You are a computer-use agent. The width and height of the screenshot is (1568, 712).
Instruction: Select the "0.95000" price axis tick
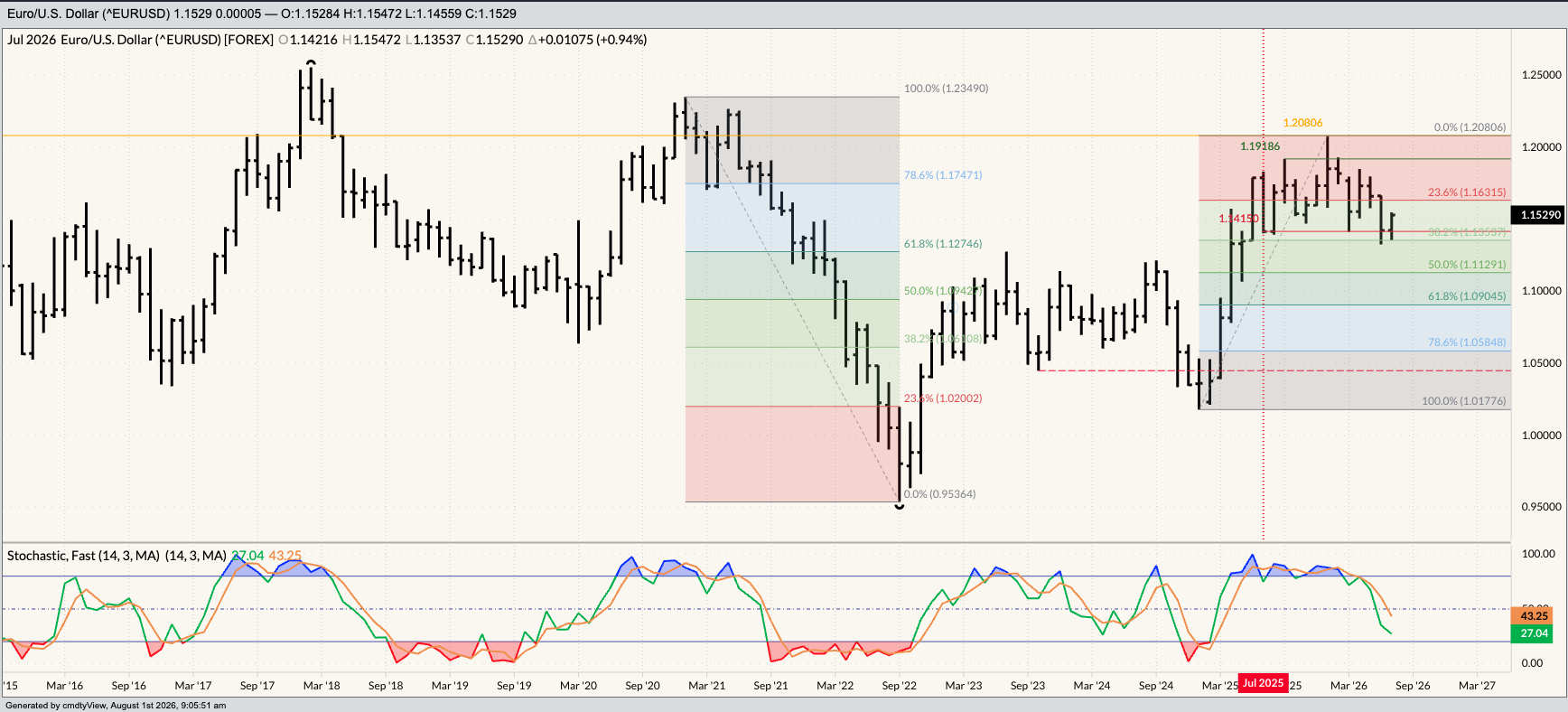pos(1542,507)
